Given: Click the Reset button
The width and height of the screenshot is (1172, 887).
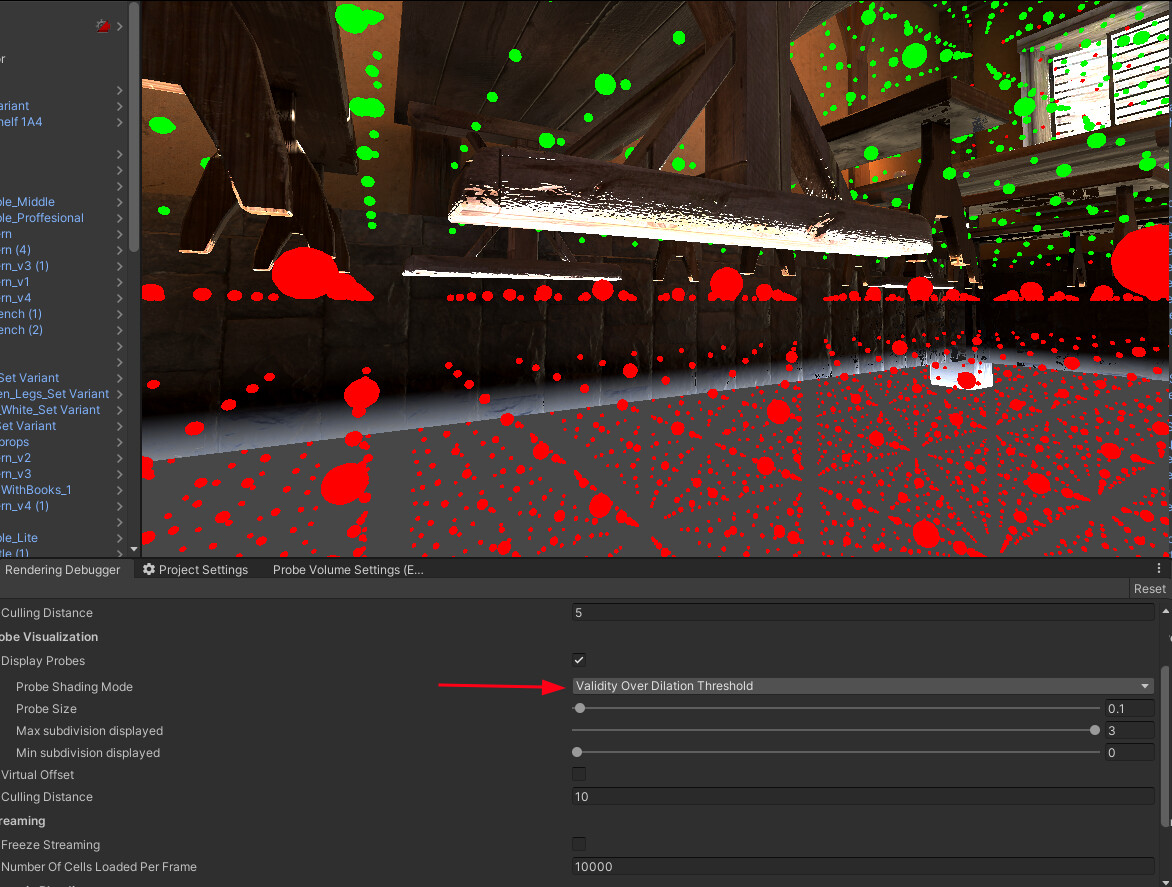Looking at the screenshot, I should point(1148,588).
